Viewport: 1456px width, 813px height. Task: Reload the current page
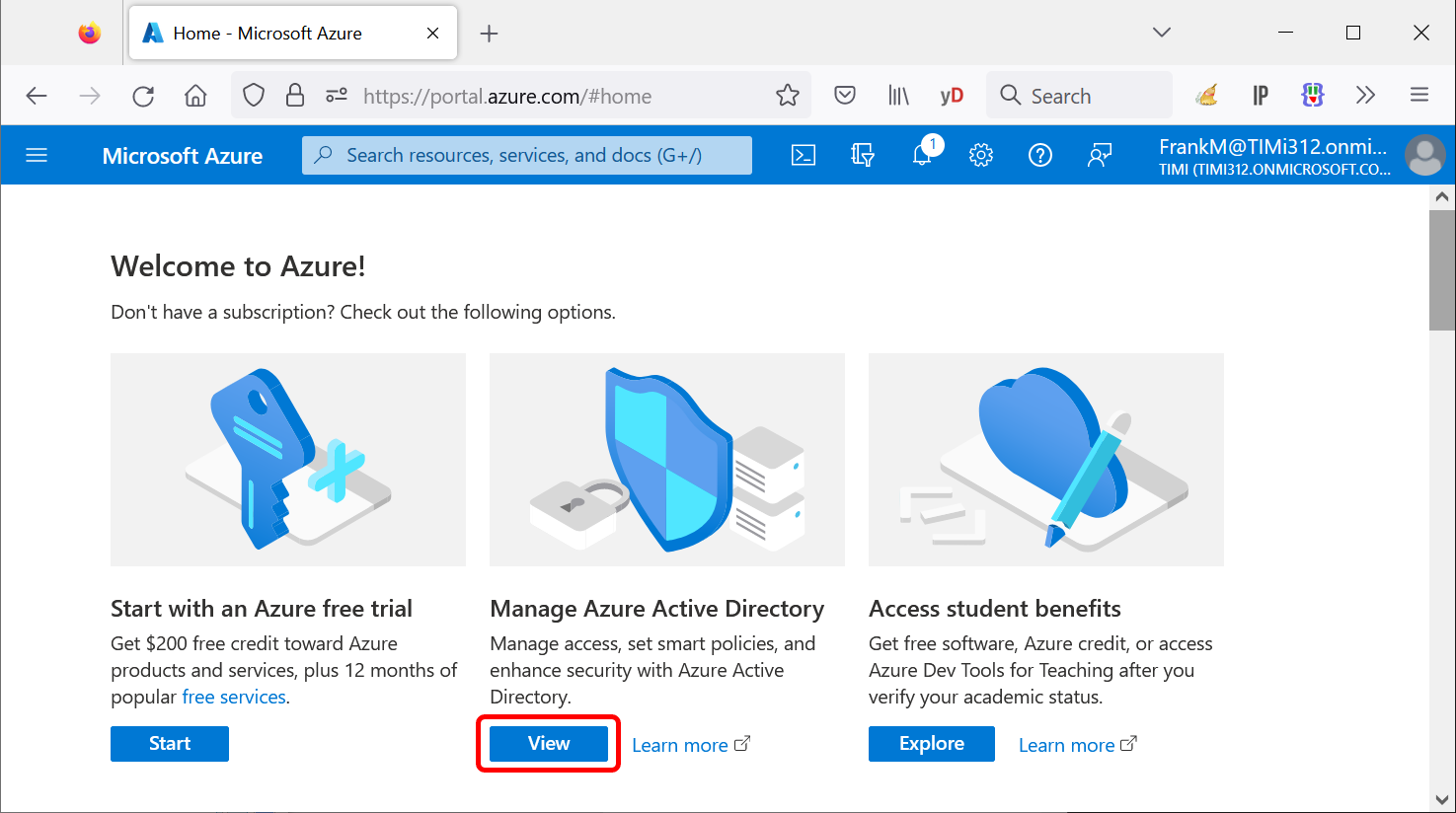[x=143, y=96]
